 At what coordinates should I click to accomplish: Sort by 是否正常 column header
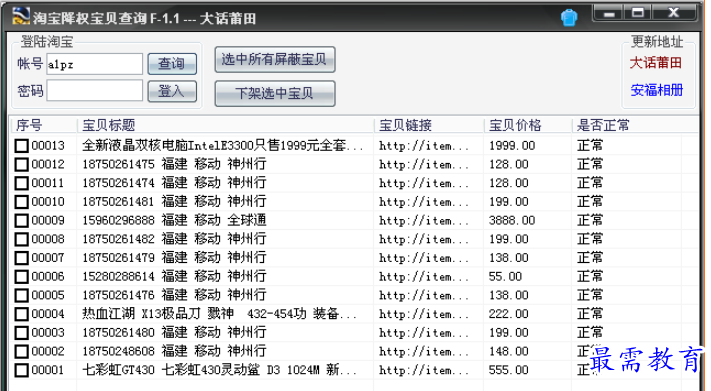[x=635, y=125]
